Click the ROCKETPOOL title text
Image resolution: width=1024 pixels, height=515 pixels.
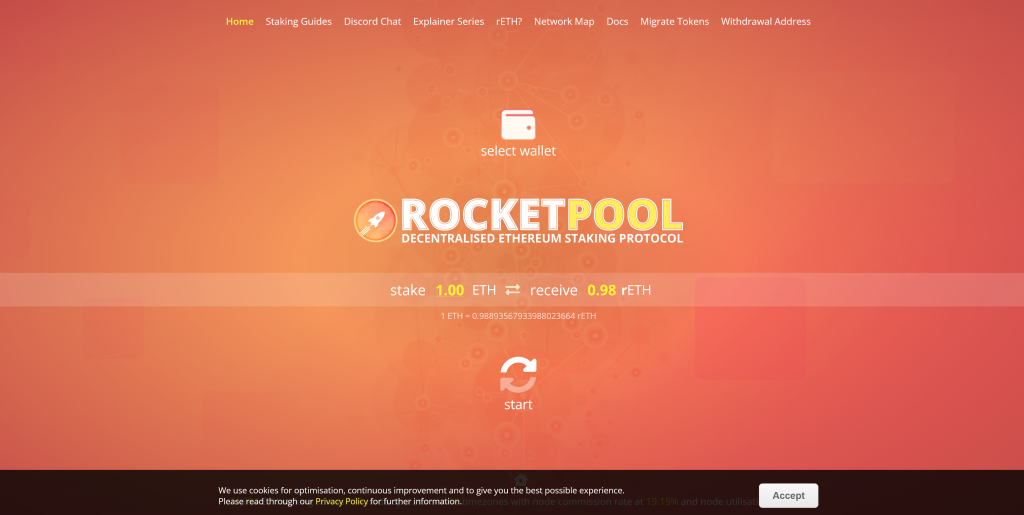click(x=541, y=214)
